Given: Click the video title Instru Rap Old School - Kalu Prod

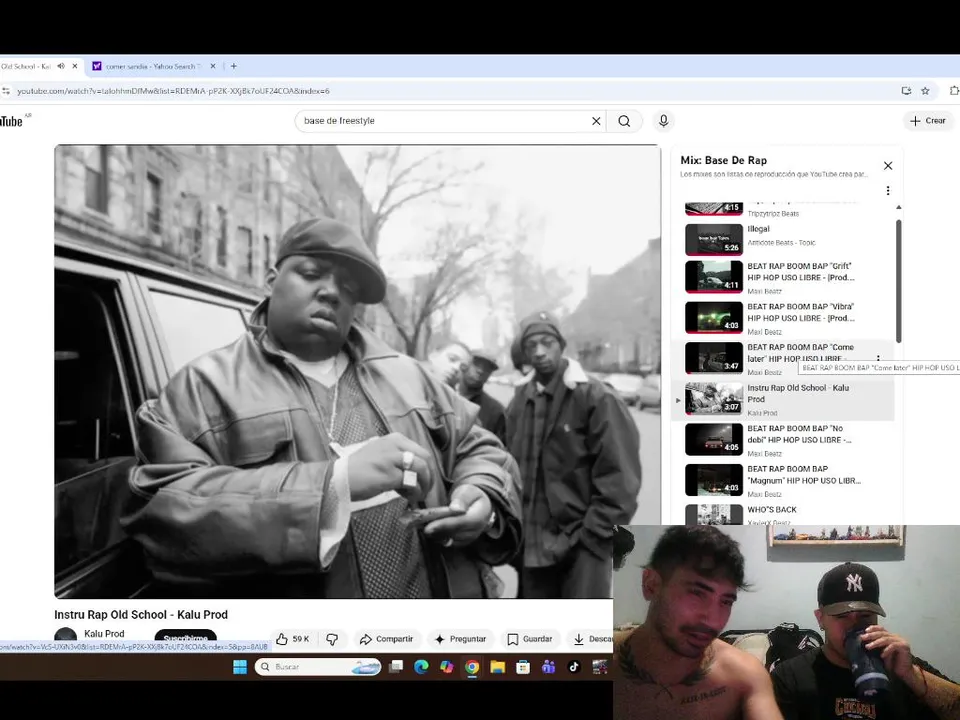Looking at the screenshot, I should (x=141, y=615).
